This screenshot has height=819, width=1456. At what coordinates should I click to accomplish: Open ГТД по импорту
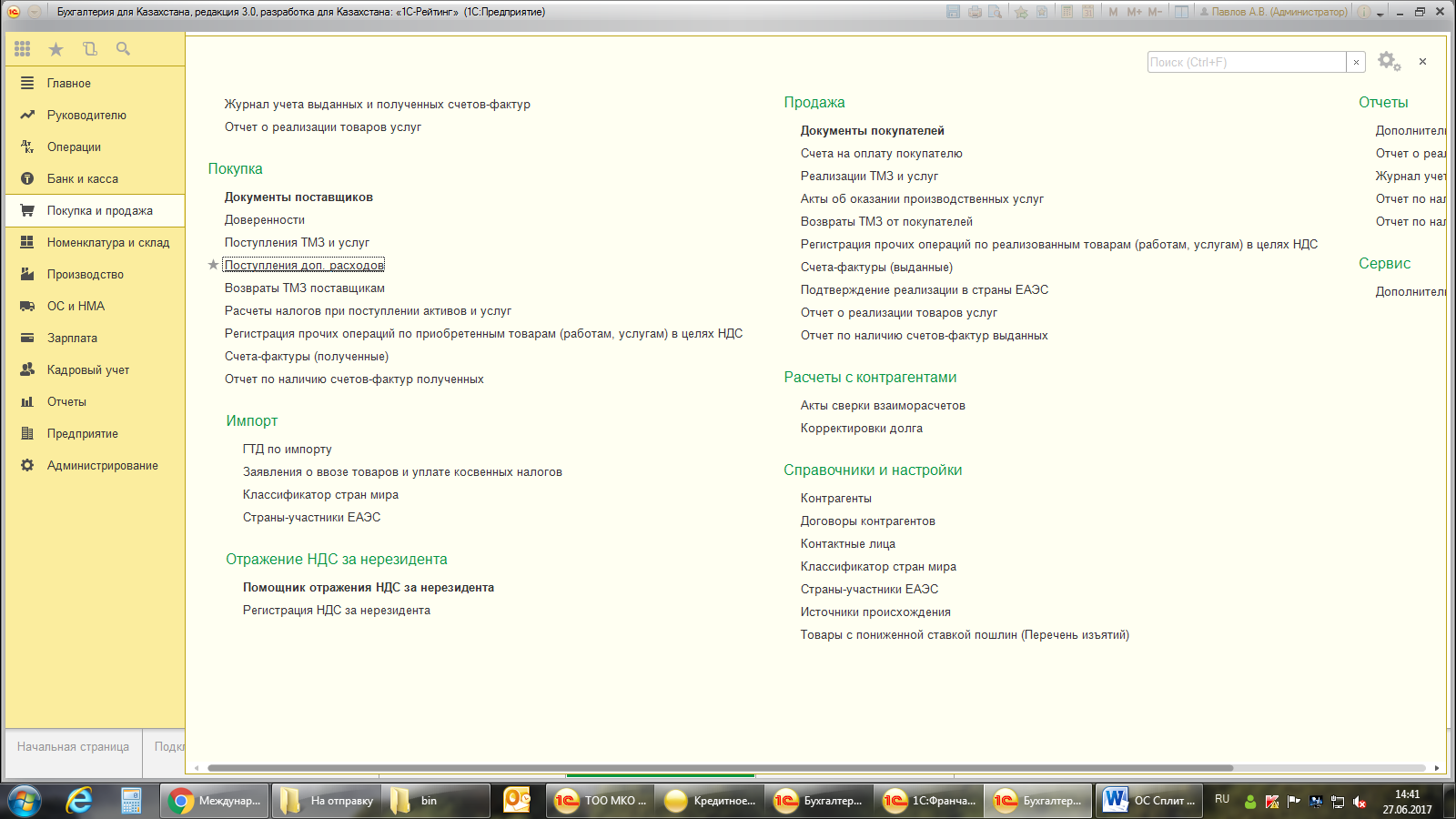(x=288, y=450)
